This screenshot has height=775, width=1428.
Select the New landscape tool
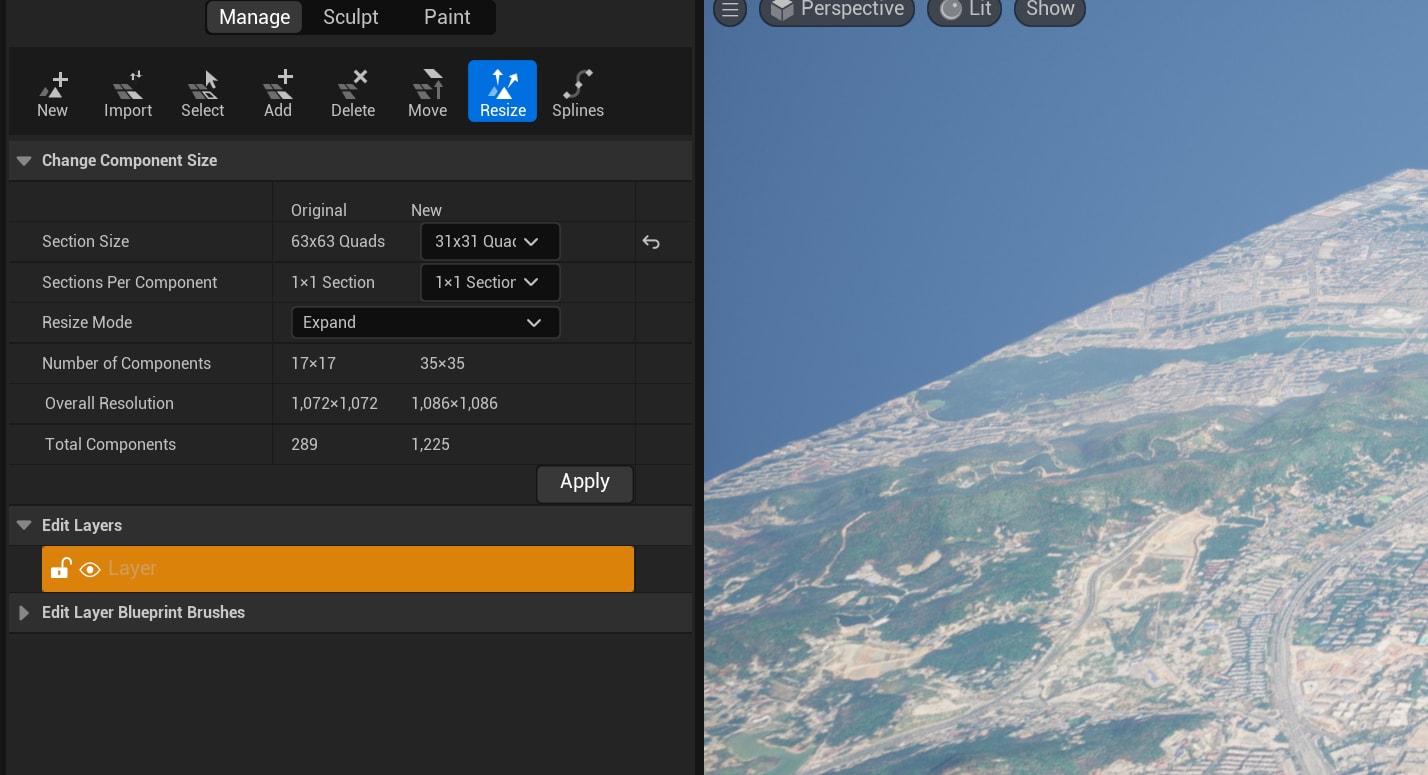pyautogui.click(x=52, y=94)
